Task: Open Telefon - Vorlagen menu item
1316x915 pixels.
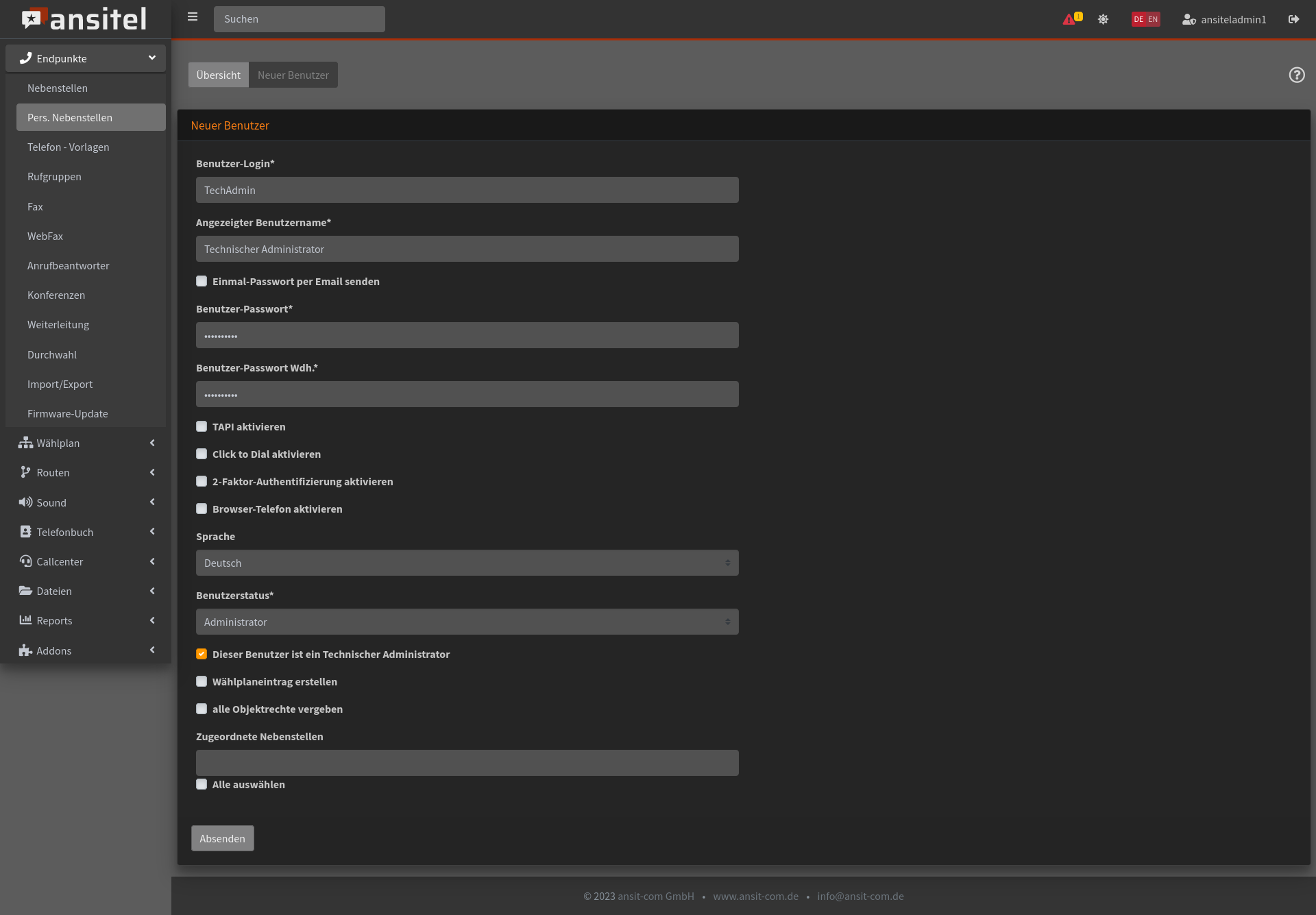Action: pos(69,147)
